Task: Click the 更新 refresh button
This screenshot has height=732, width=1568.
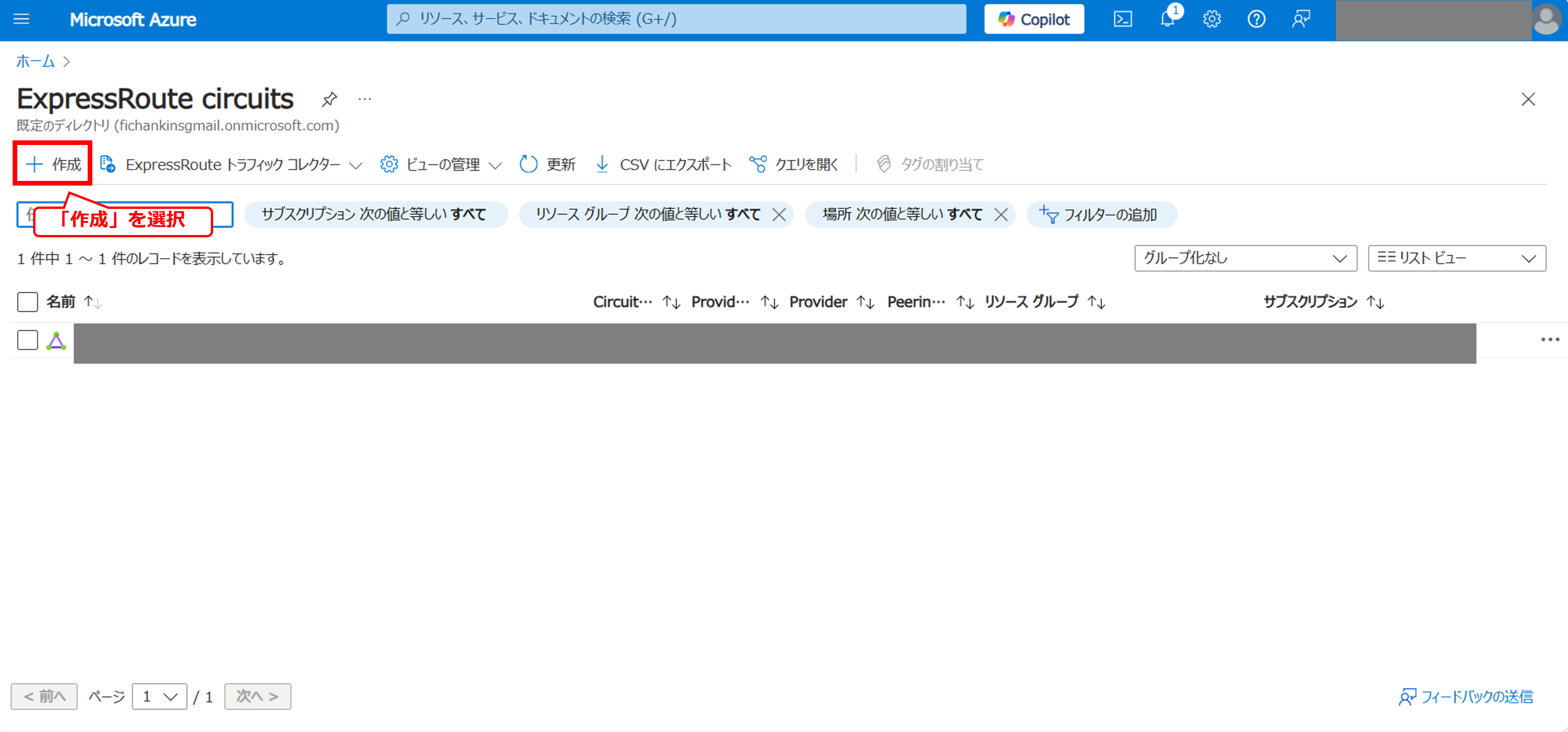Action: pos(547,164)
